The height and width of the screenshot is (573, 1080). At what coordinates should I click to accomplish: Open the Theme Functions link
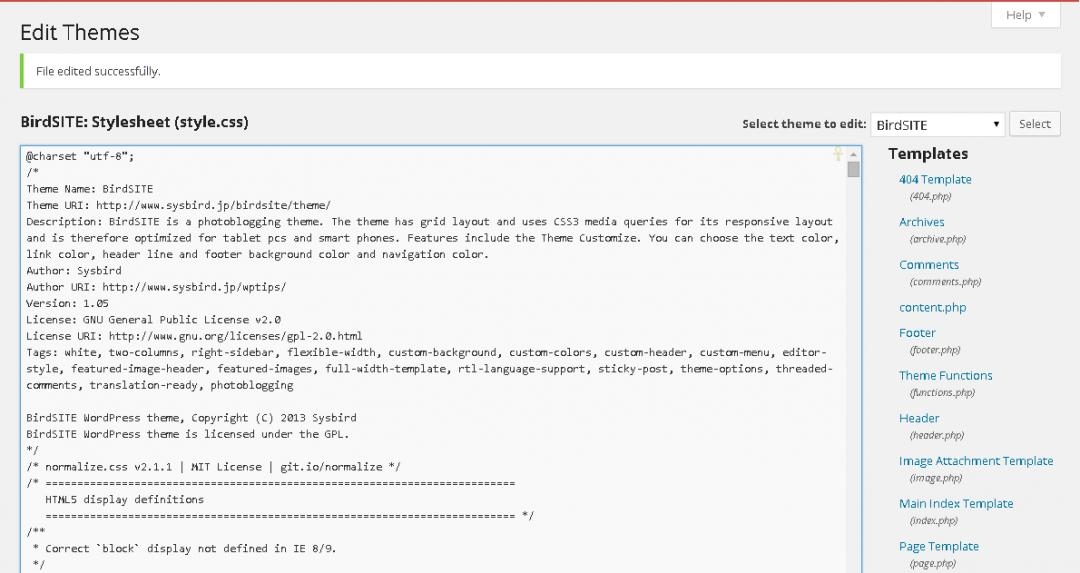[x=946, y=375]
